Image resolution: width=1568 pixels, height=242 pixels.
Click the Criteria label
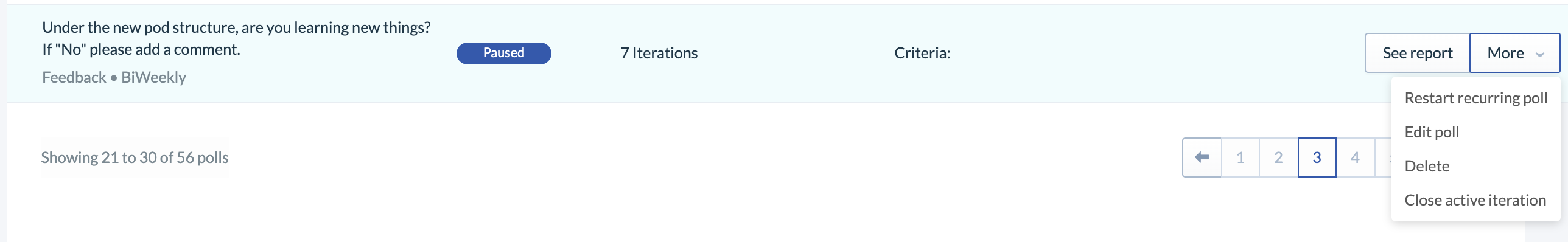[x=922, y=53]
